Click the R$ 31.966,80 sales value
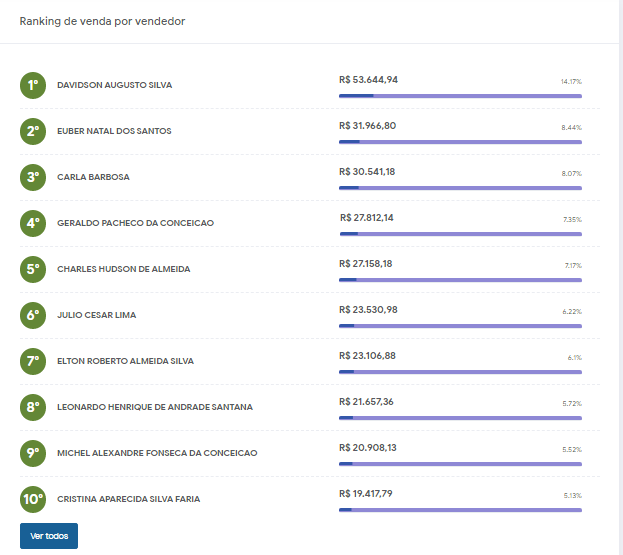Viewport: 623px width, 555px height. pyautogui.click(x=368, y=125)
